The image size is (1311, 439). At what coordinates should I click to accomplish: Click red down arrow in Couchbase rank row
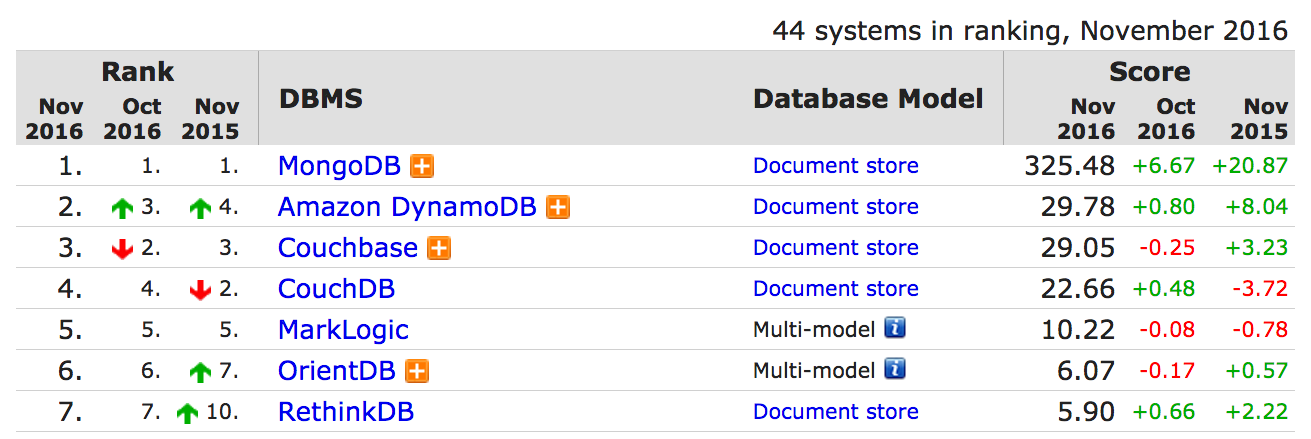pos(123,250)
